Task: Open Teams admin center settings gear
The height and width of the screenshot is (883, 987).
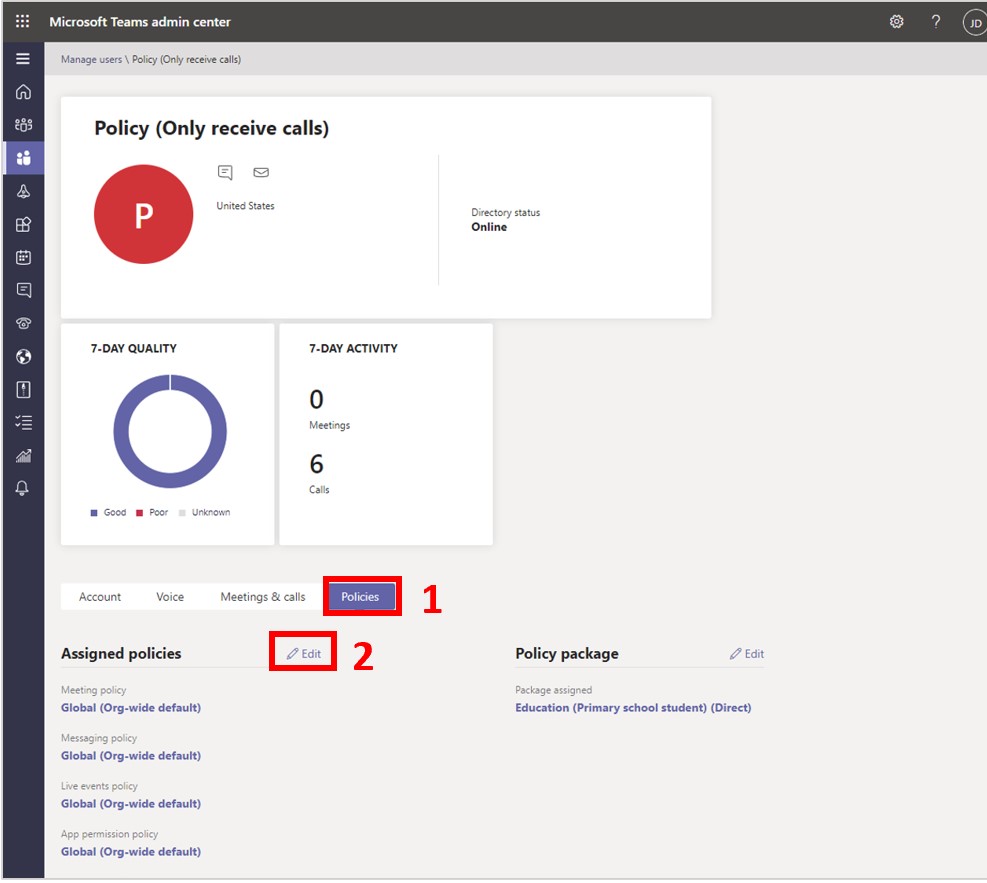Action: click(x=897, y=21)
